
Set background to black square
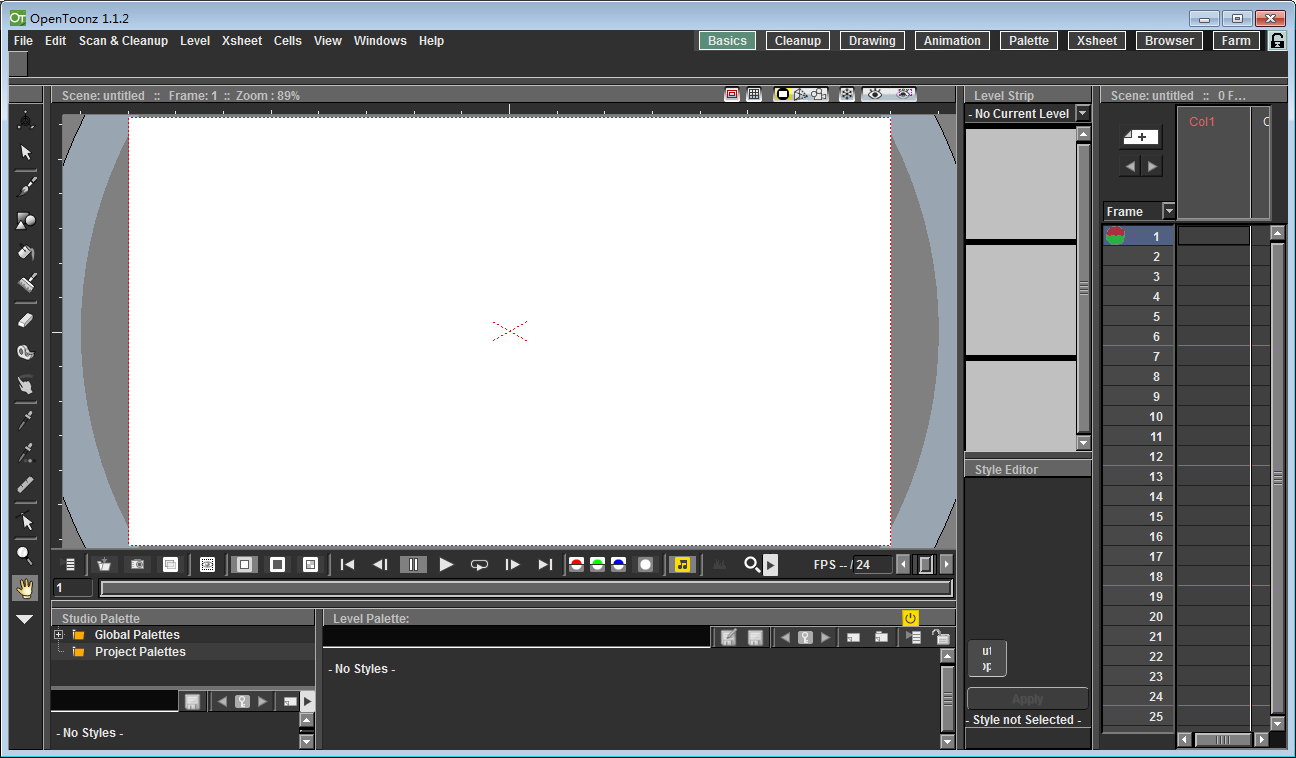[277, 564]
